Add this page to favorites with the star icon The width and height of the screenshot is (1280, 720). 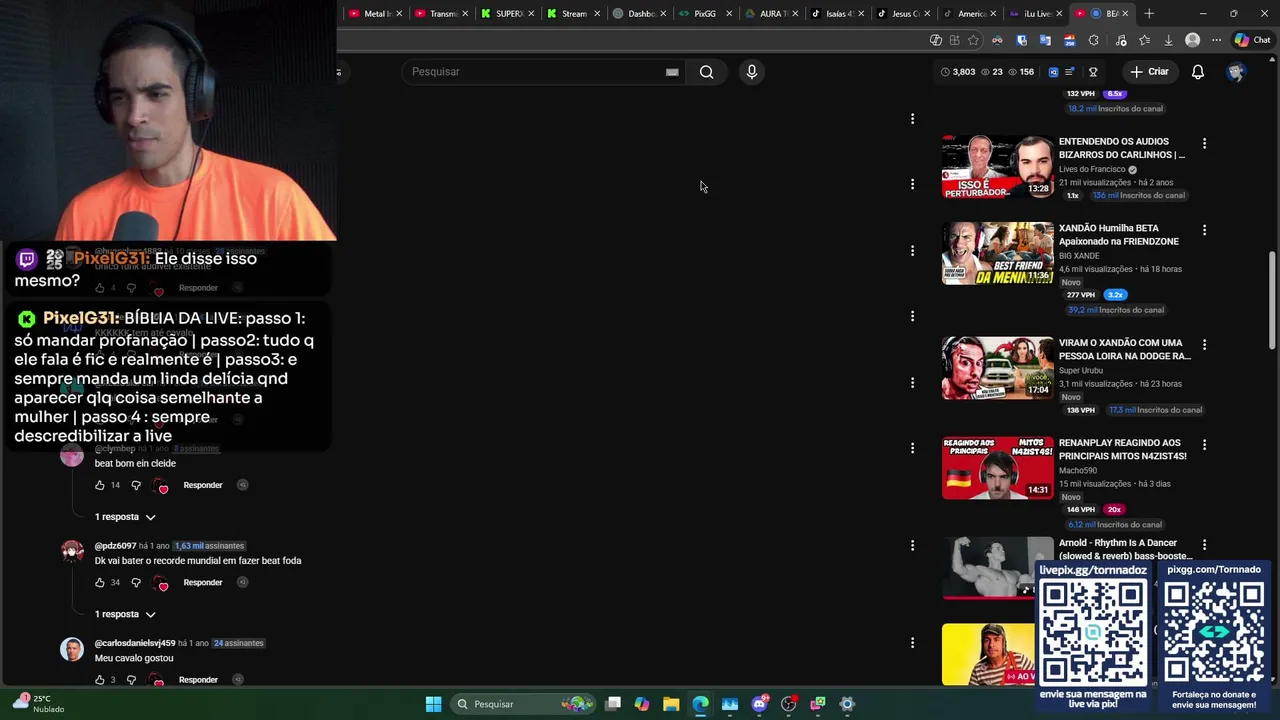pyautogui.click(x=974, y=40)
